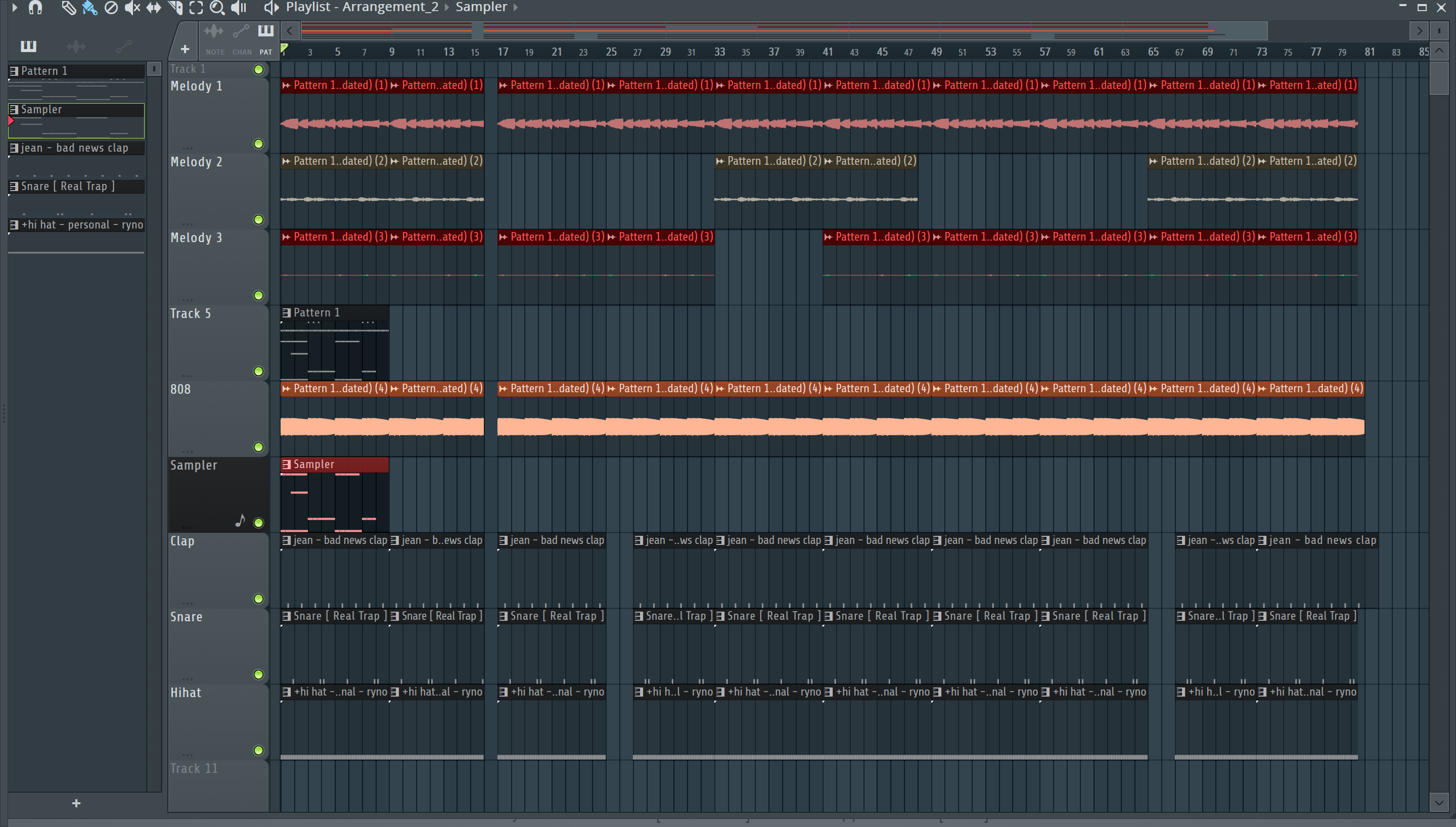This screenshot has height=827, width=1456.
Task: Click bar 33 on the timeline ruler
Action: pyautogui.click(x=719, y=52)
